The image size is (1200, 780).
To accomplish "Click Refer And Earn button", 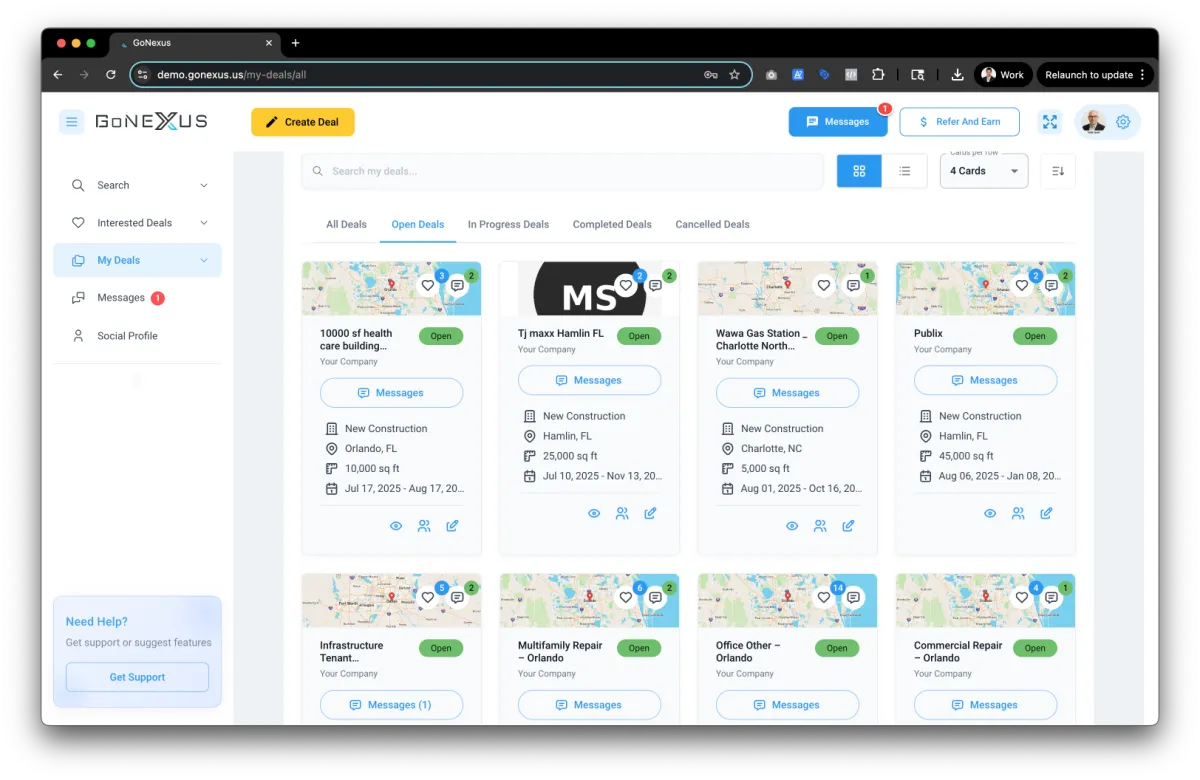I will 960,122.
